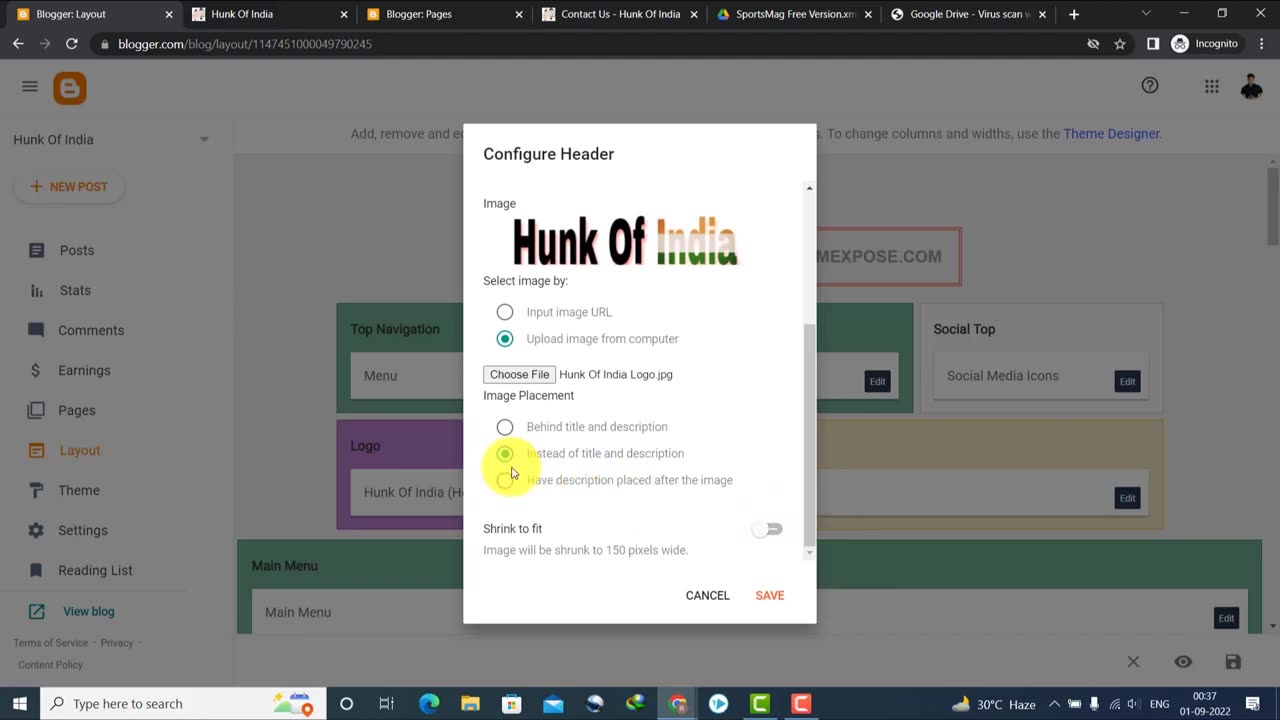Open the account profile picture
Image resolution: width=1280 pixels, height=720 pixels.
click(1251, 87)
